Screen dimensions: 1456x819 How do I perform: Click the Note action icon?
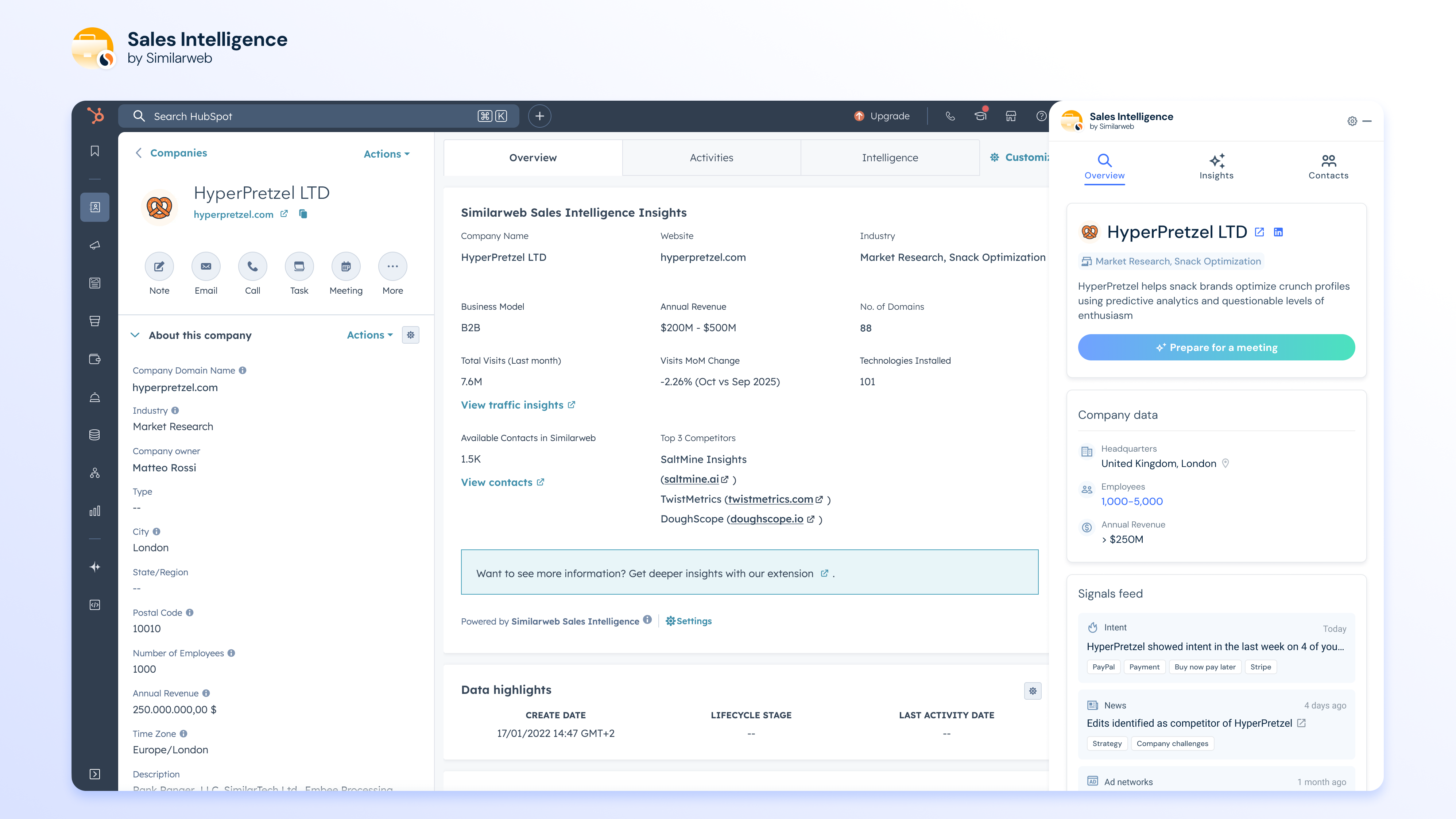(159, 266)
